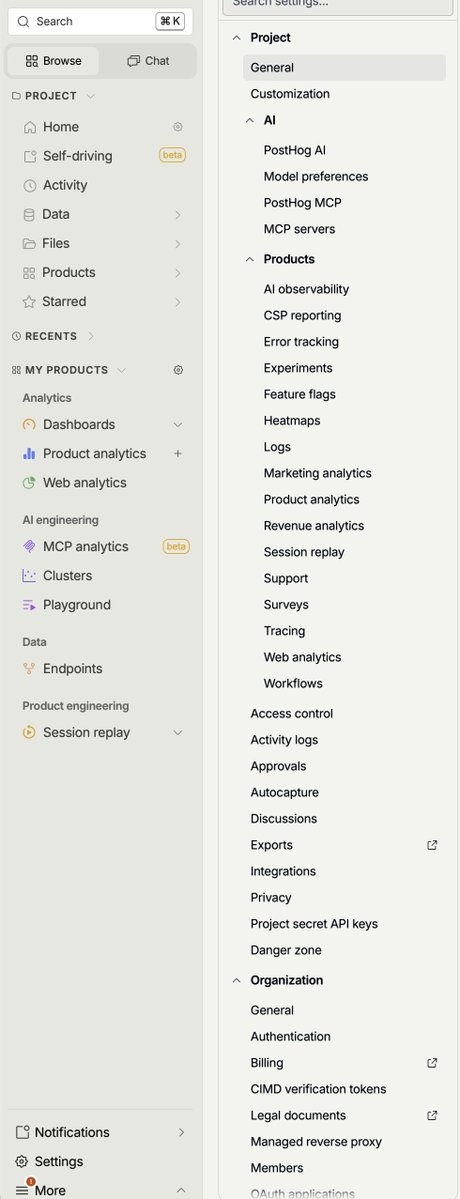Collapse the AI settings group

tap(249, 121)
